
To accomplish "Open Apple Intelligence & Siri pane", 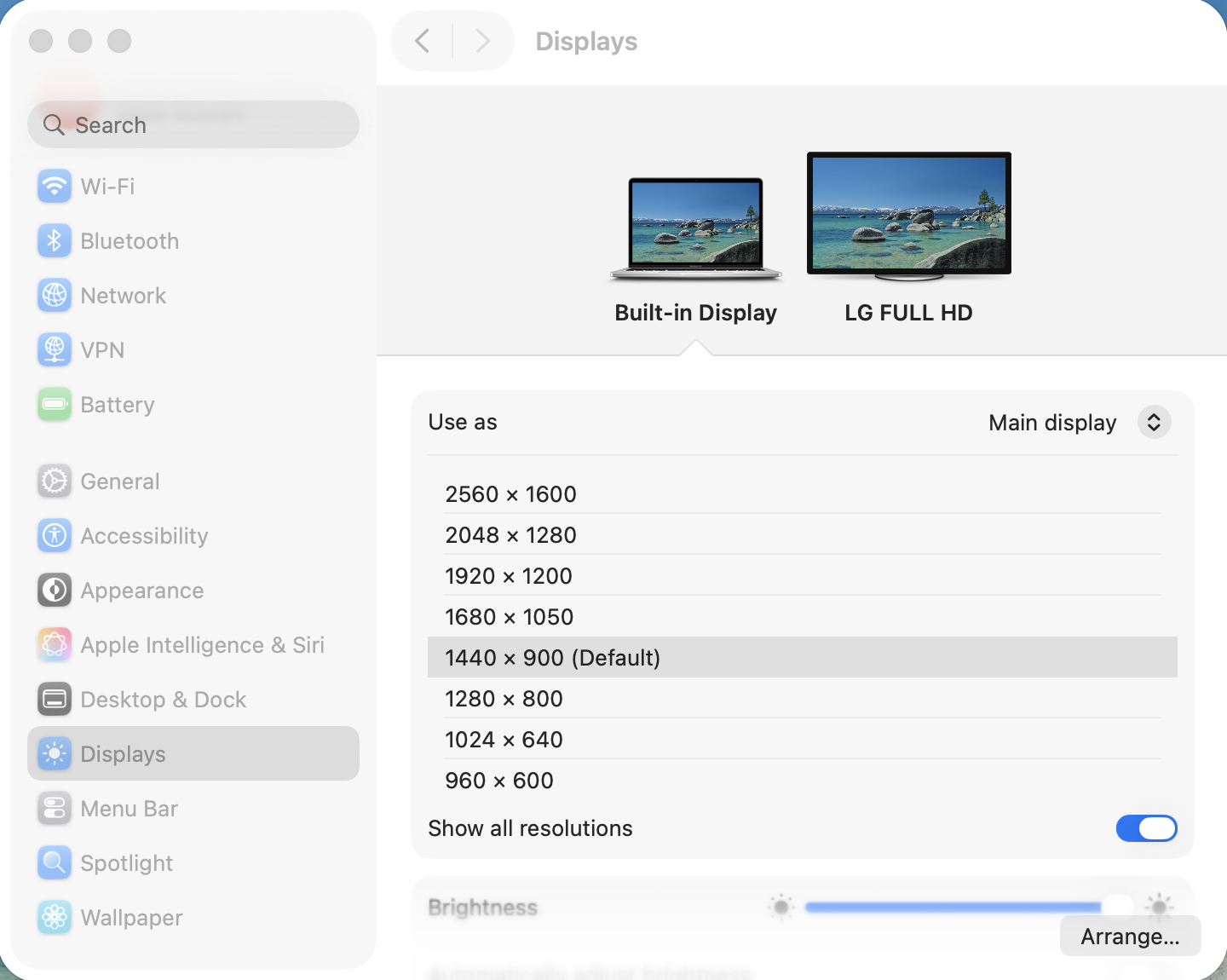I will [193, 645].
